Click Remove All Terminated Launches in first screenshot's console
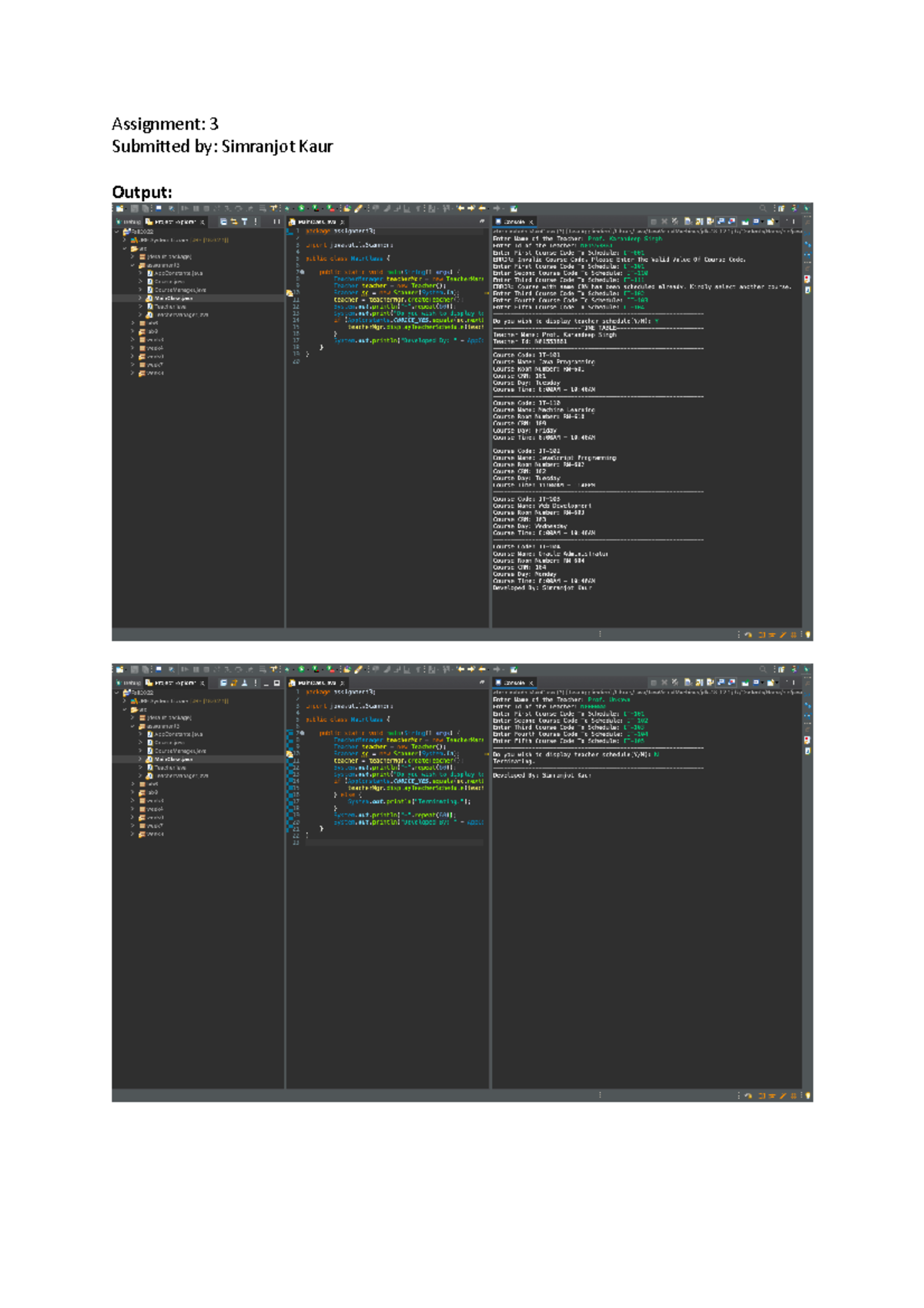 click(x=675, y=222)
